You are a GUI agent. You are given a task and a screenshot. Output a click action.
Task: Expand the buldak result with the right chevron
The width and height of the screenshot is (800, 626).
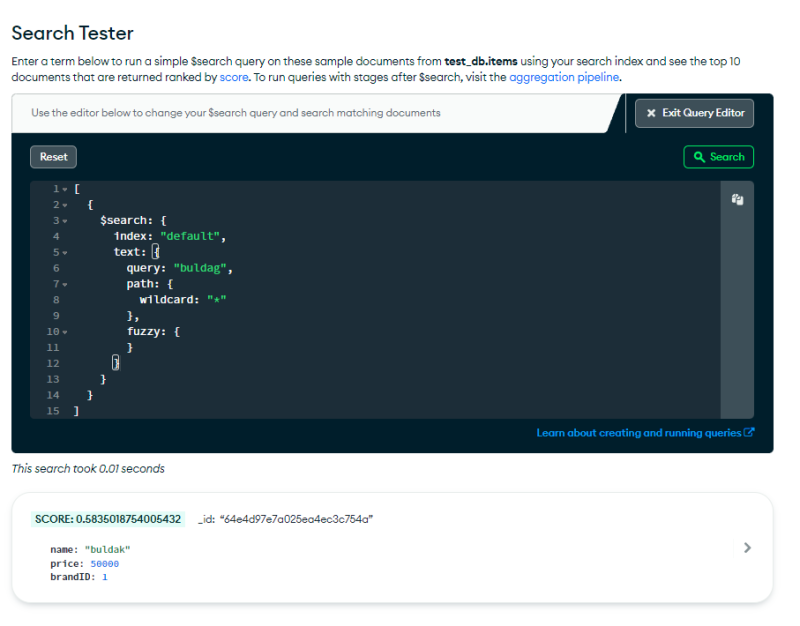[747, 548]
